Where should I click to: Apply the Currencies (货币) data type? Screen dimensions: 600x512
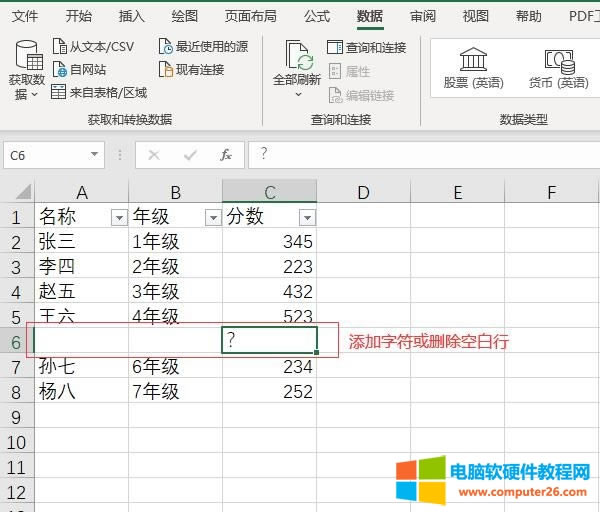click(x=558, y=69)
